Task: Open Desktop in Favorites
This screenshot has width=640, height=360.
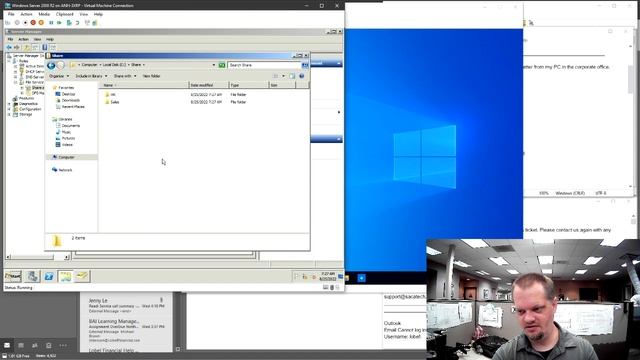Action: pos(65,94)
